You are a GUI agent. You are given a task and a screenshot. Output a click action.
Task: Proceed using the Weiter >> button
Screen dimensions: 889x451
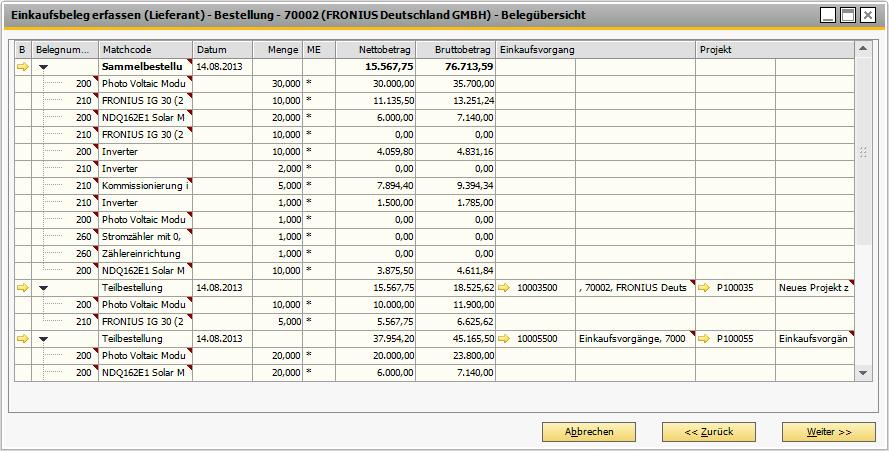(x=828, y=432)
